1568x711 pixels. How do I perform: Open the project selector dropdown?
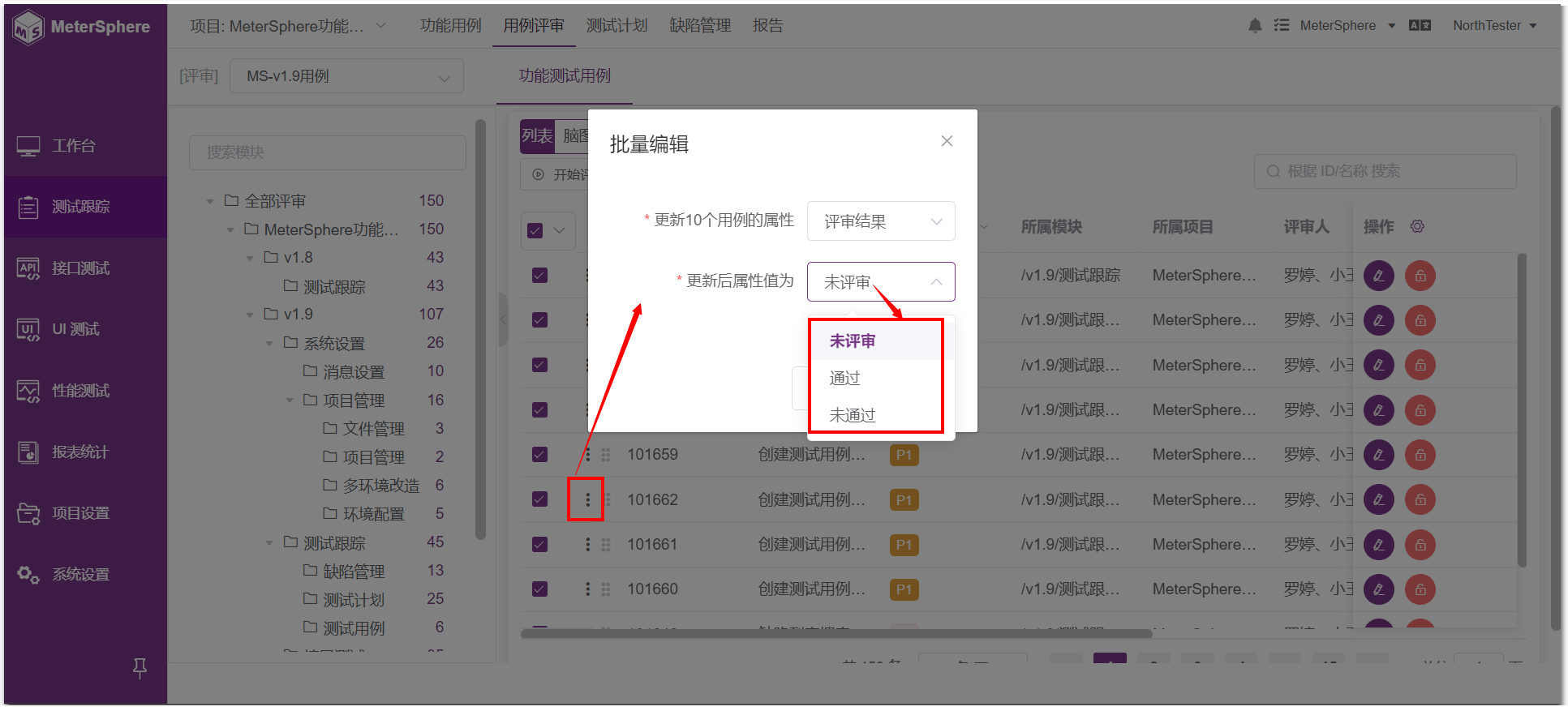(x=288, y=27)
